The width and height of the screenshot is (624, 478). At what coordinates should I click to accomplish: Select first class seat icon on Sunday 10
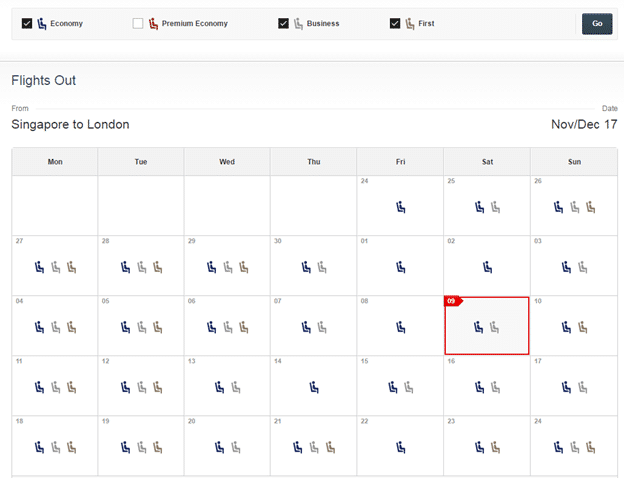coord(583,328)
